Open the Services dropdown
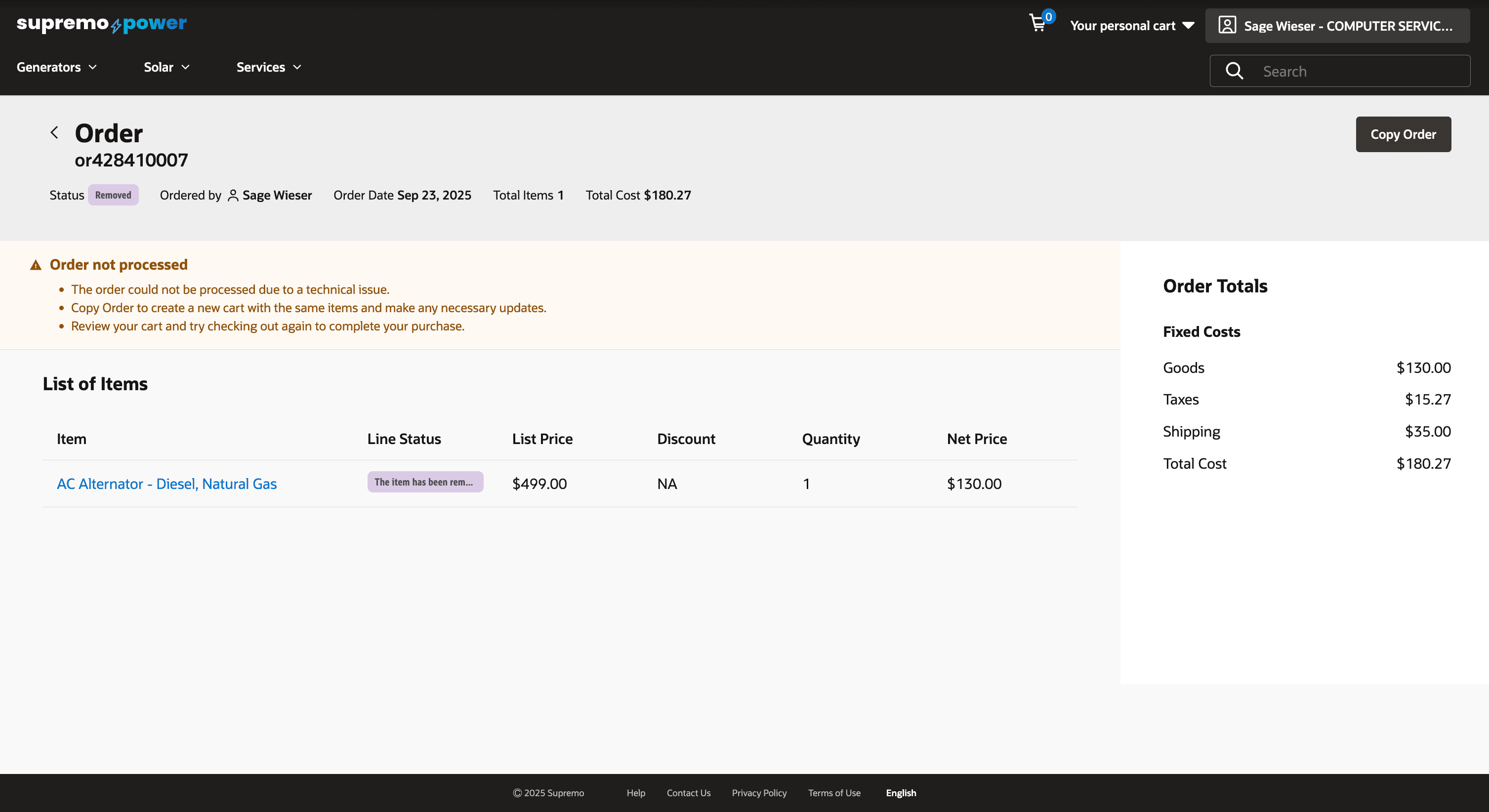 click(269, 67)
